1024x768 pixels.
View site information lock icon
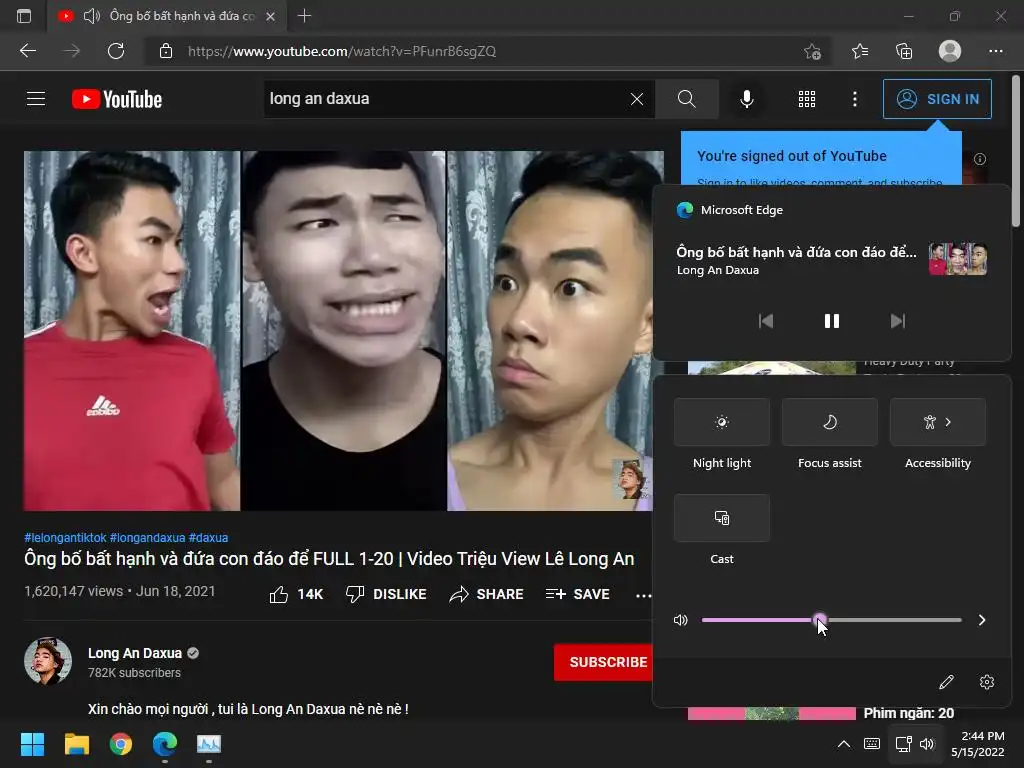tap(166, 51)
